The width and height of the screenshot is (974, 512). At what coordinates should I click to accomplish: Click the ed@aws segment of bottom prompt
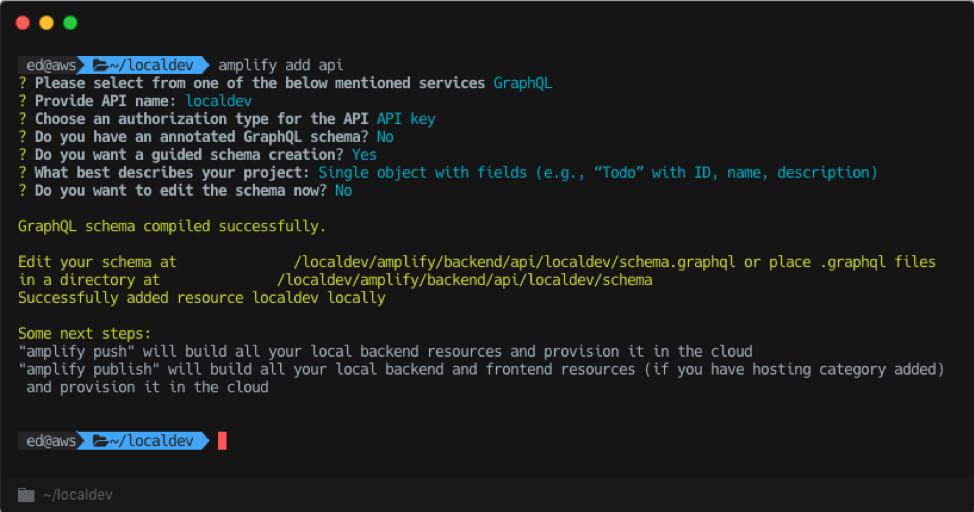[x=51, y=441]
